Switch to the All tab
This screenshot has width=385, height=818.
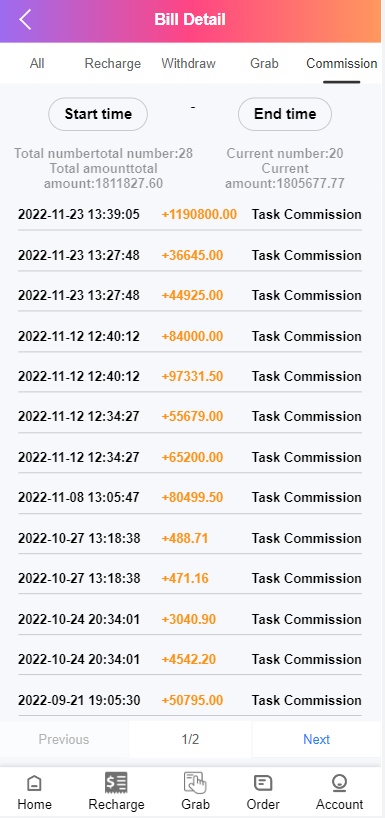tap(37, 64)
